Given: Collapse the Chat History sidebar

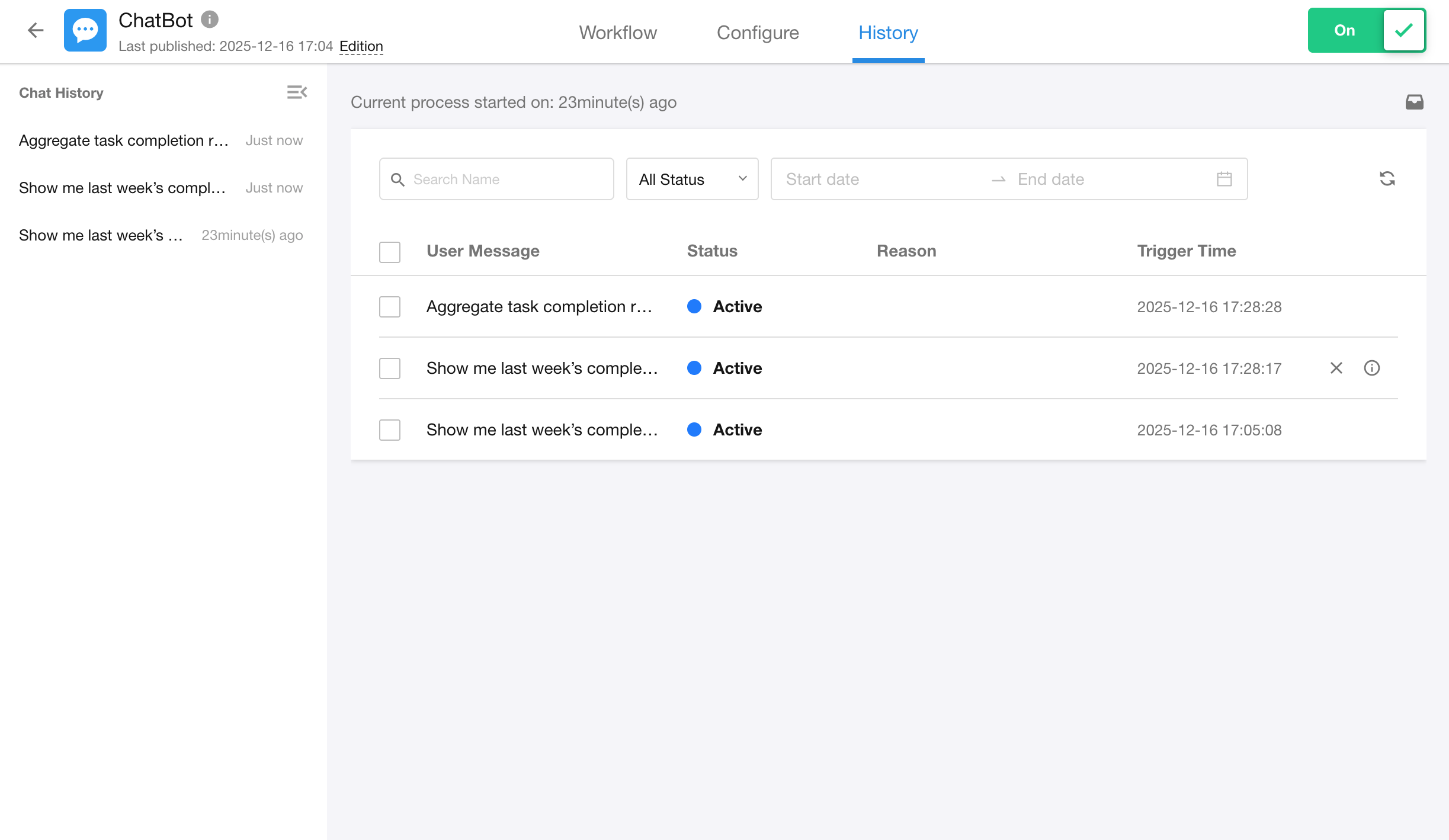Looking at the screenshot, I should [297, 92].
